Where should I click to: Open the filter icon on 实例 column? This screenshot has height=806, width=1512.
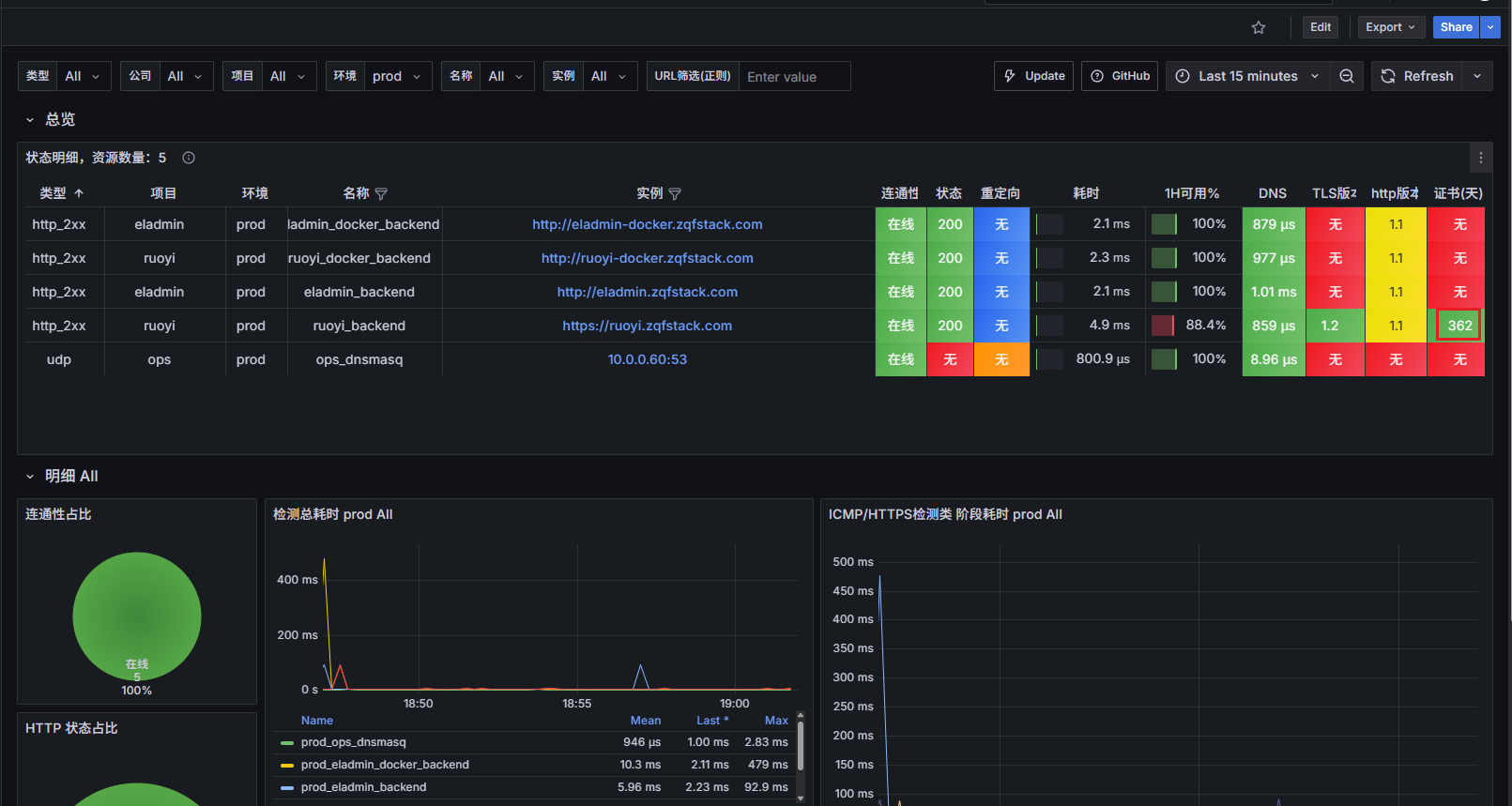coord(675,194)
